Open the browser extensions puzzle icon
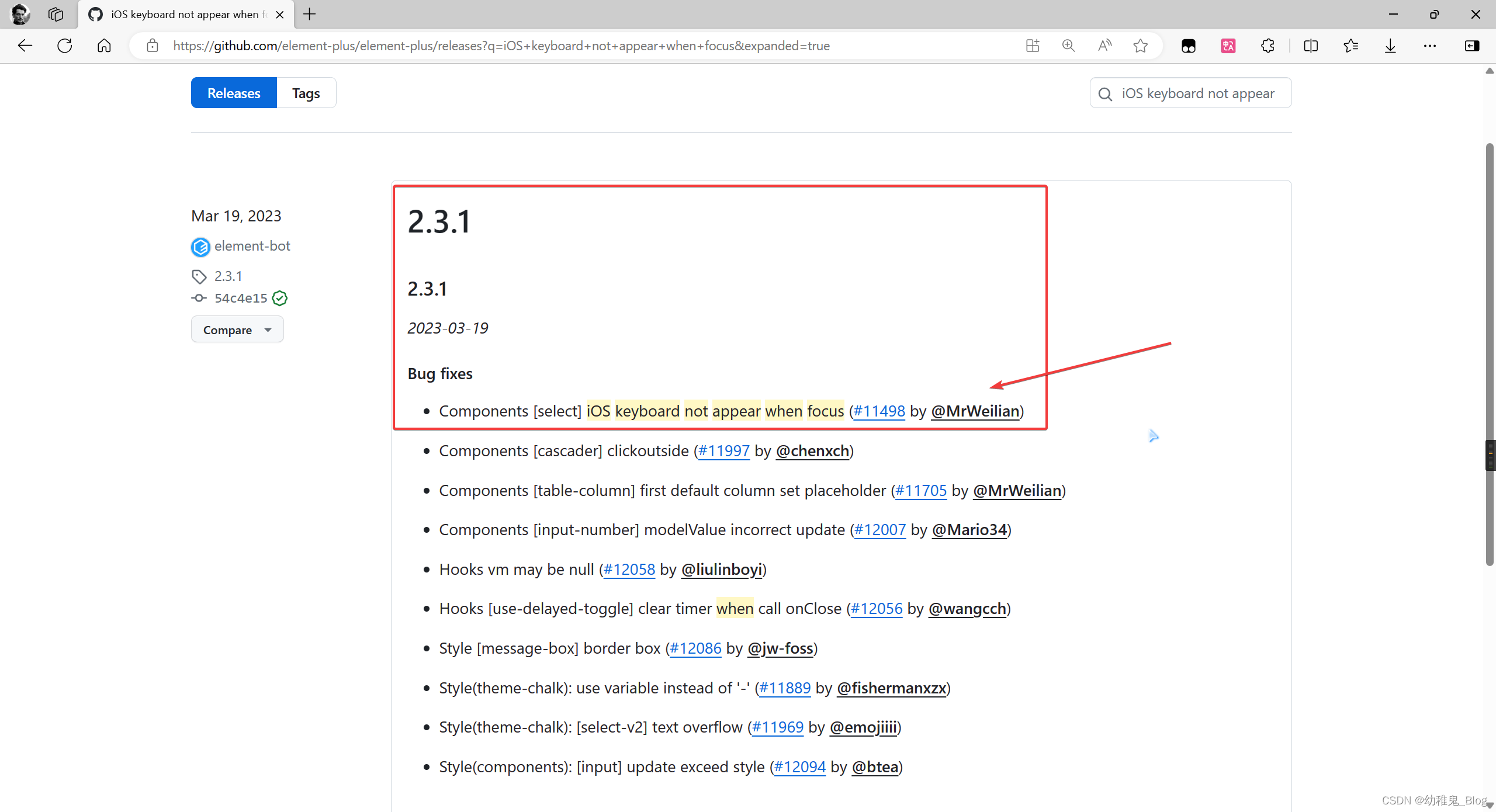 1268,46
